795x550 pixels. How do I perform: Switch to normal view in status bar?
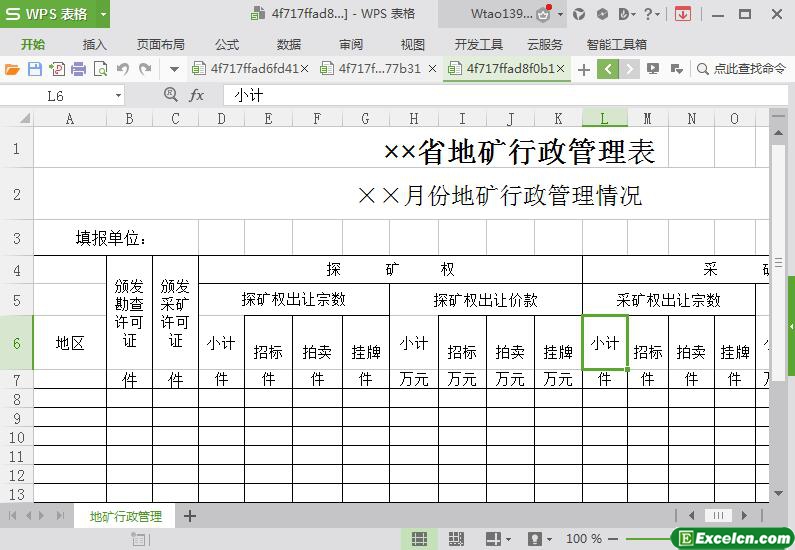419,539
